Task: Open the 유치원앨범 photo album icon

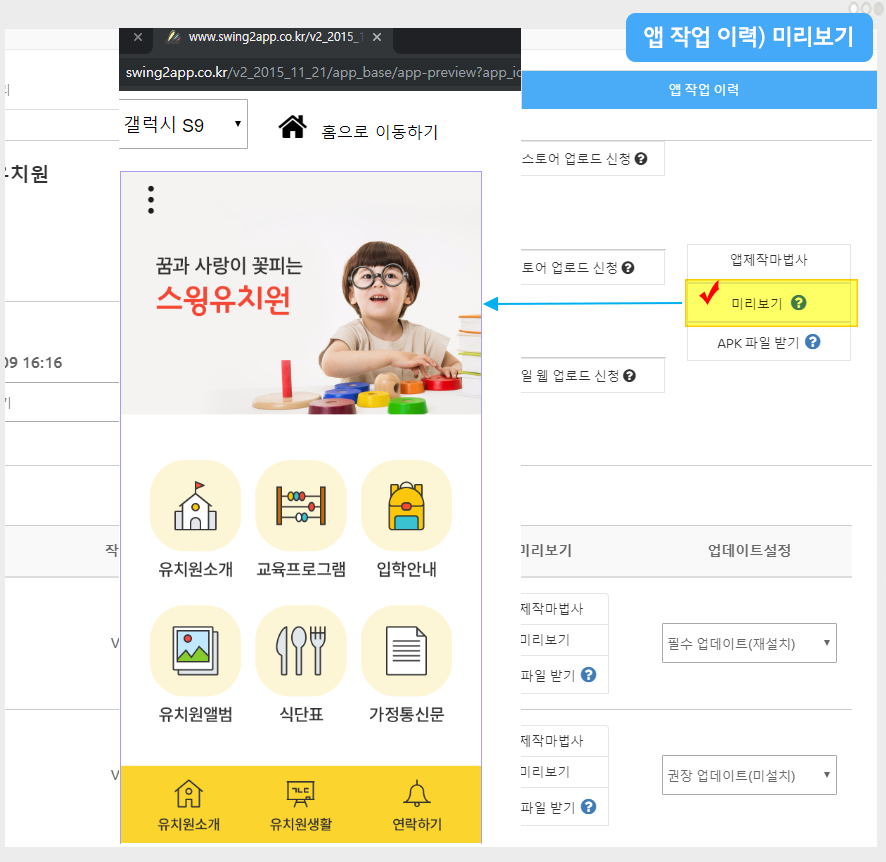Action: click(x=195, y=651)
